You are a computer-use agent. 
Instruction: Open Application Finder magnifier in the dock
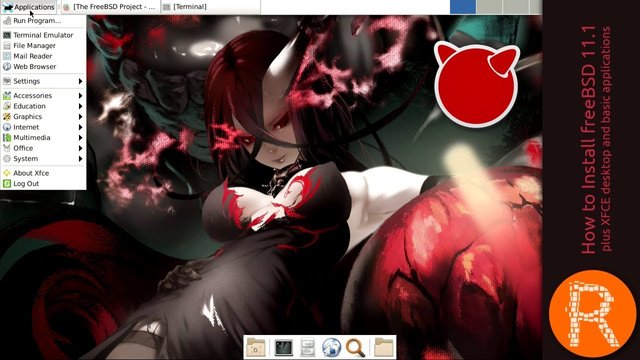355,348
